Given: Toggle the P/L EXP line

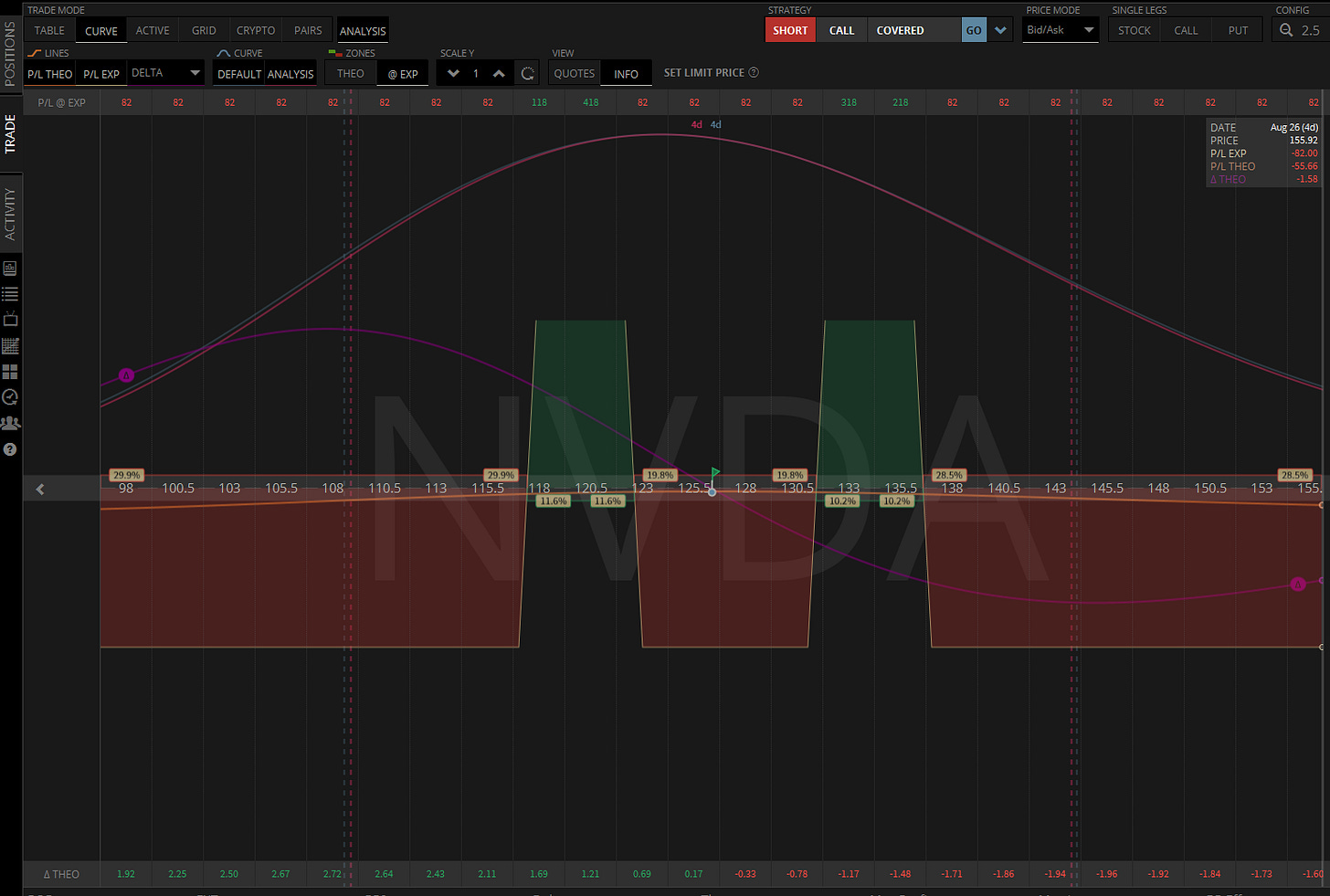Looking at the screenshot, I should tap(101, 74).
